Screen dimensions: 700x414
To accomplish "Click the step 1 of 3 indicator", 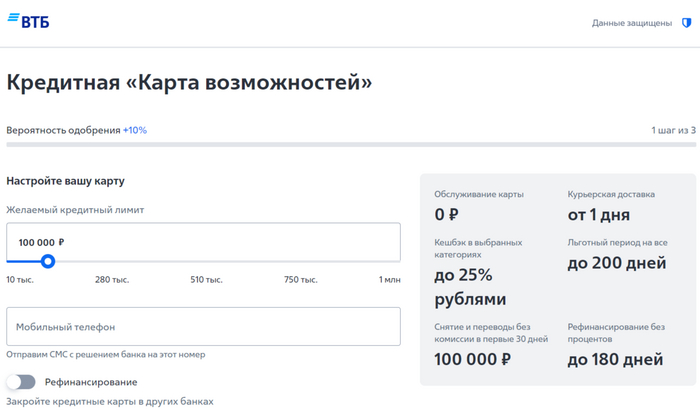I will [673, 130].
